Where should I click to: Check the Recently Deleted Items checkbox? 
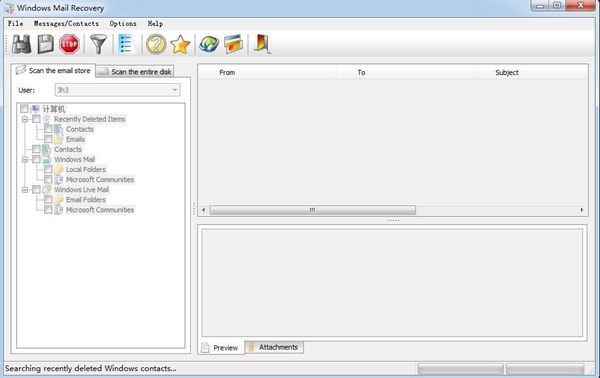36,119
